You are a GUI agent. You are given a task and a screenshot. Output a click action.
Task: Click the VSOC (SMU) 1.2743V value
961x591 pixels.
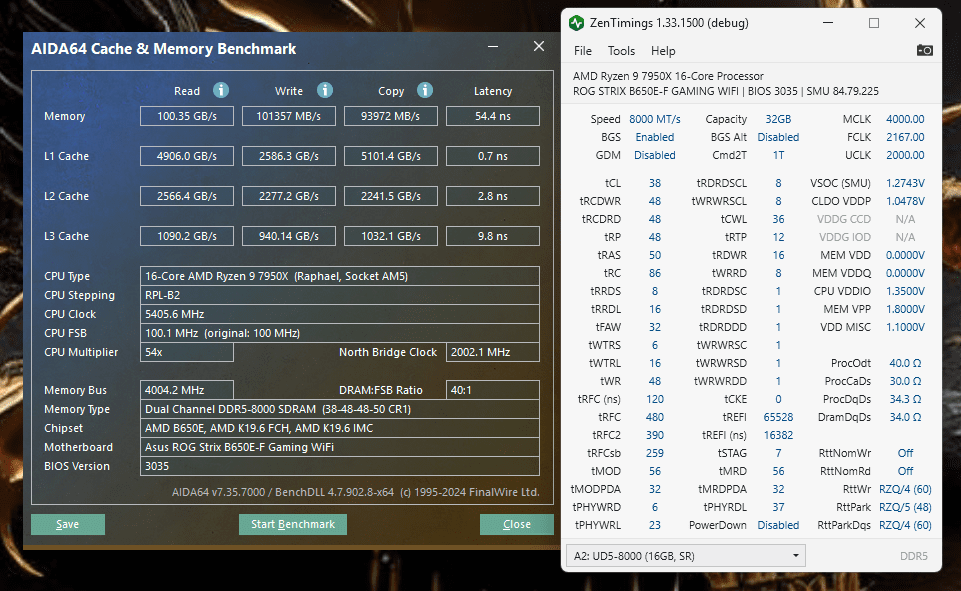(x=905, y=183)
